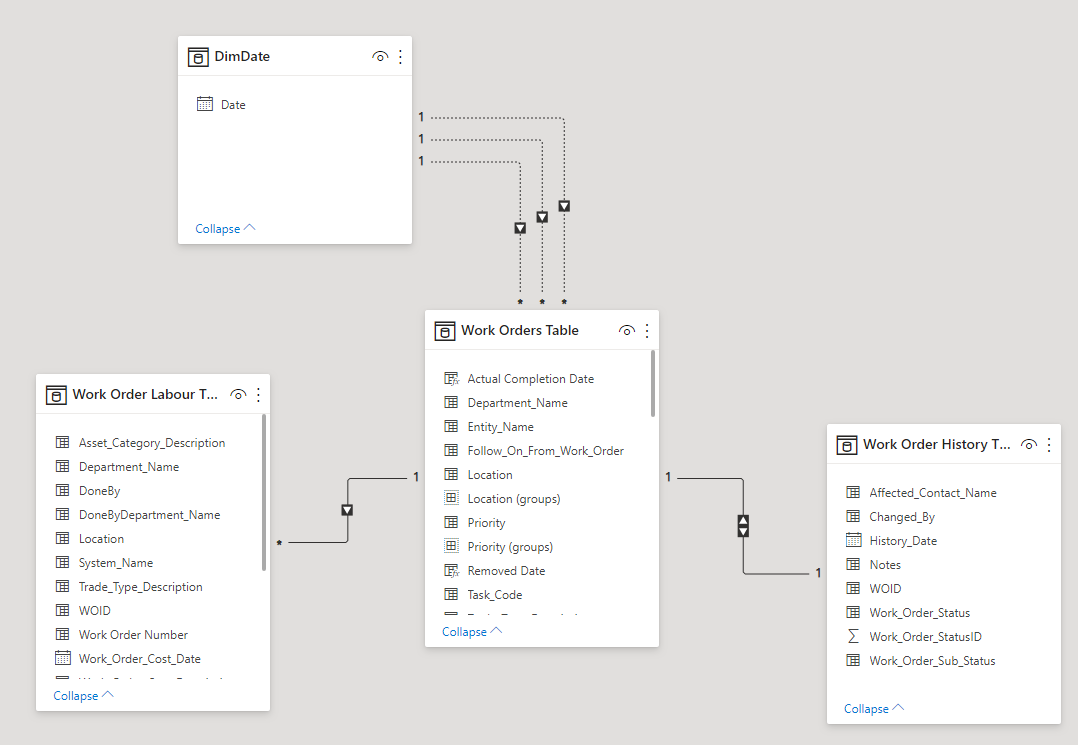Click middle dotted DimDate relationship arrow
This screenshot has height=745, width=1078.
(542, 217)
